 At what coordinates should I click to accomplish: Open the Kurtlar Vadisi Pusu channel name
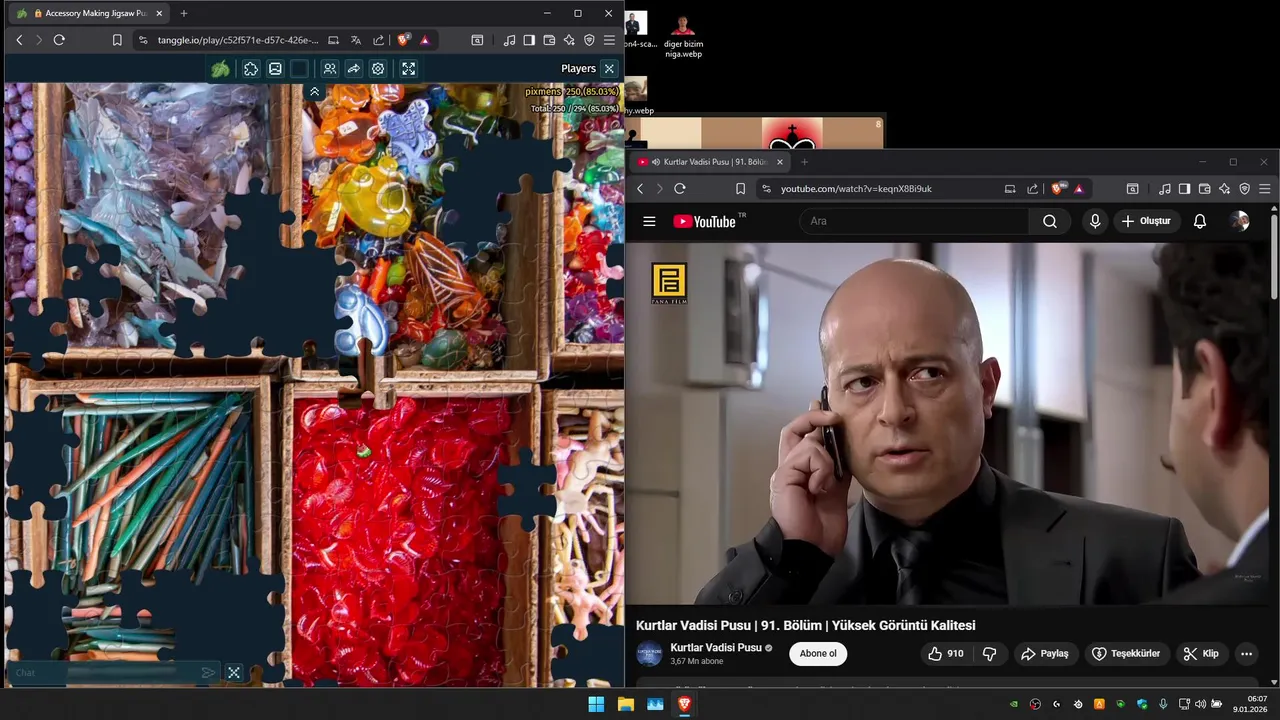(716, 647)
